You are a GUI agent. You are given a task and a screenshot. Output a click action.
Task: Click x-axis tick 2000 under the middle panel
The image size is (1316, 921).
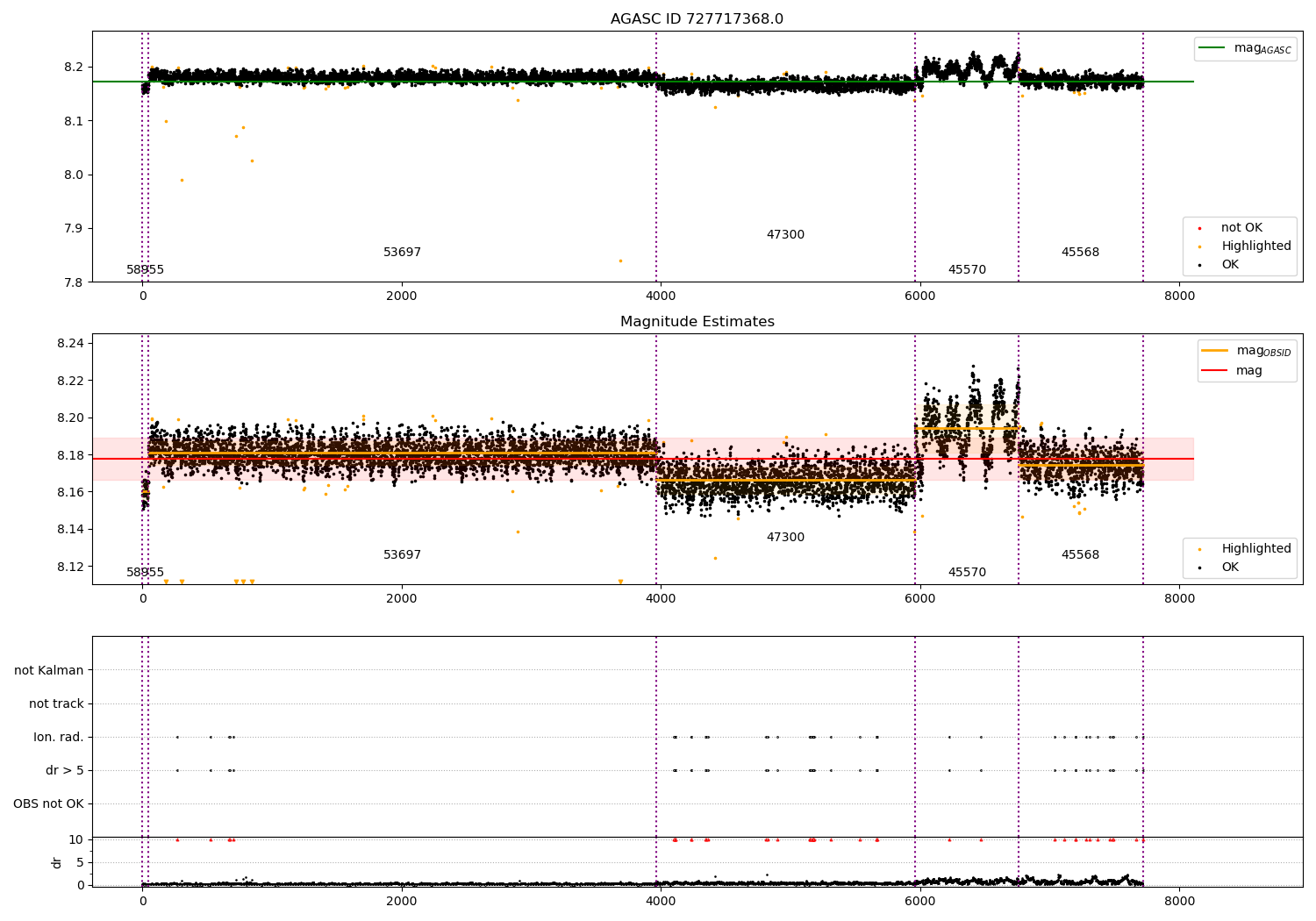(x=402, y=599)
